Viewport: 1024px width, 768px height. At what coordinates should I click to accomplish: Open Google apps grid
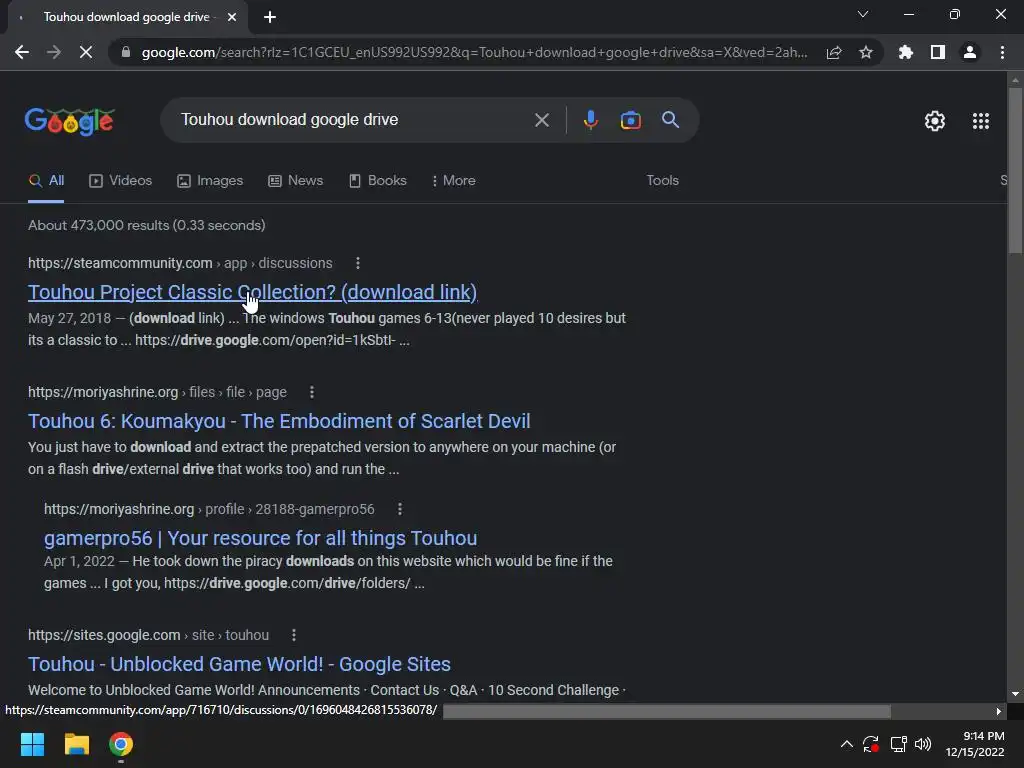pos(981,121)
